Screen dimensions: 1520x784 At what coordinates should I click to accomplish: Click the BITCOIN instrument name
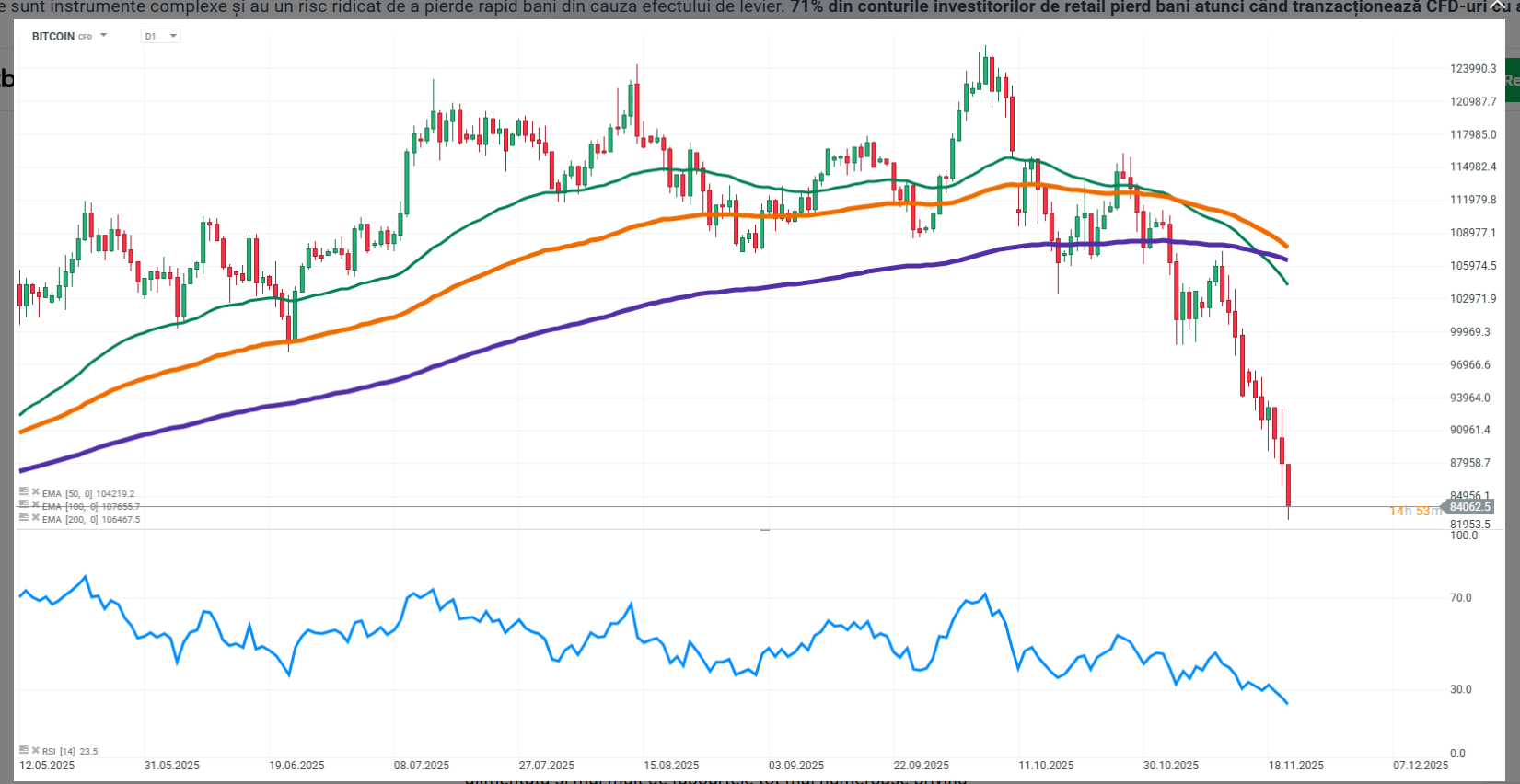(52, 37)
